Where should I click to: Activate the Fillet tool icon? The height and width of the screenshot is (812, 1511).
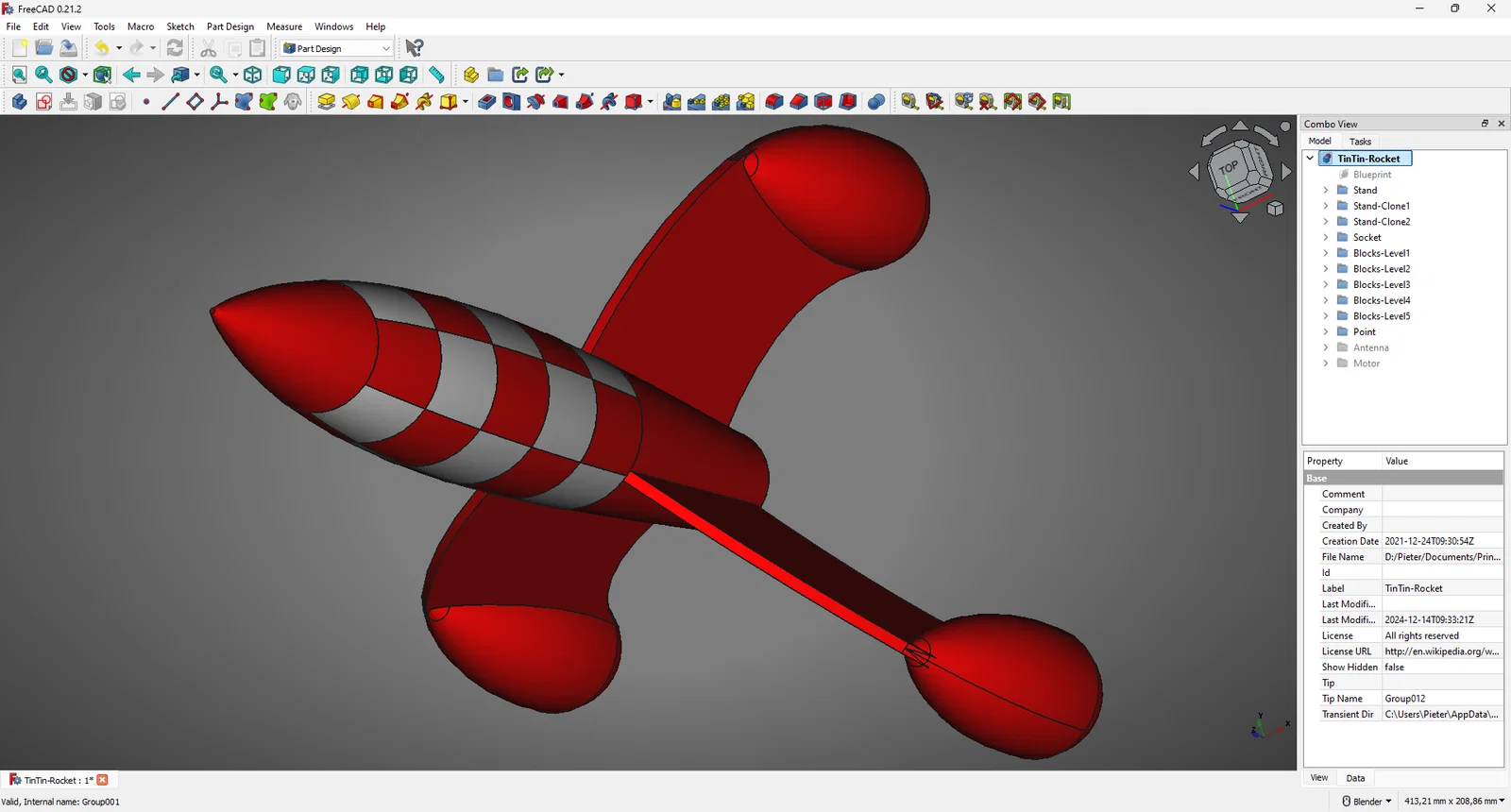tap(774, 102)
